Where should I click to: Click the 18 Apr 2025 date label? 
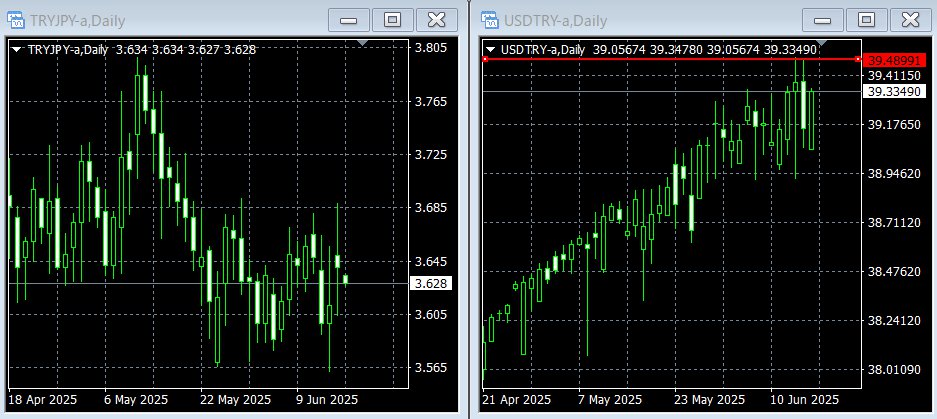coord(43,399)
